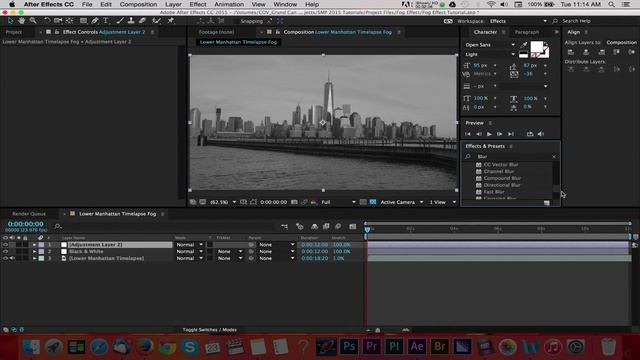Select the Puppet Pin tool
The height and width of the screenshot is (360, 640).
[171, 20]
